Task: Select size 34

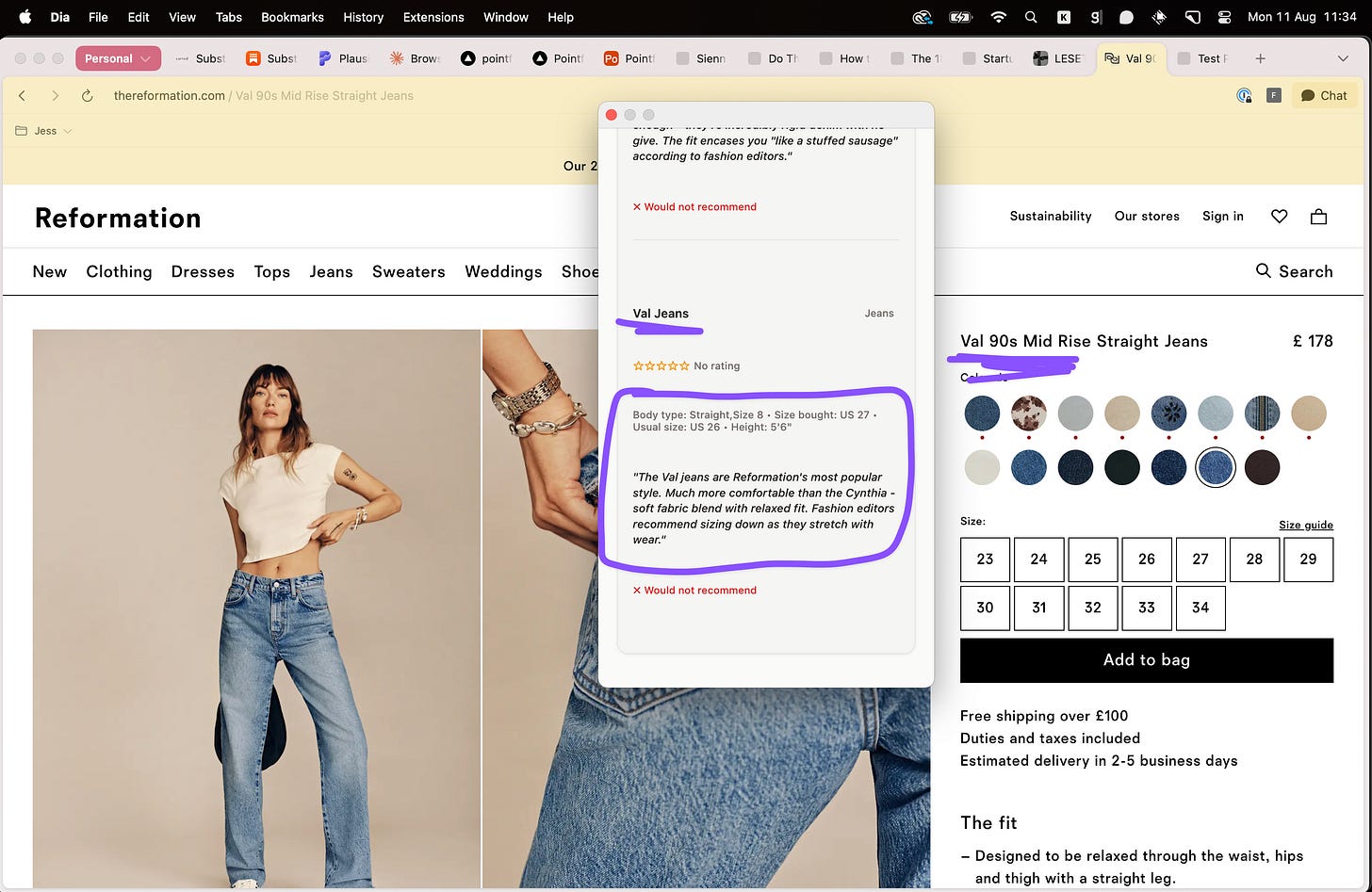Action: pos(1200,608)
